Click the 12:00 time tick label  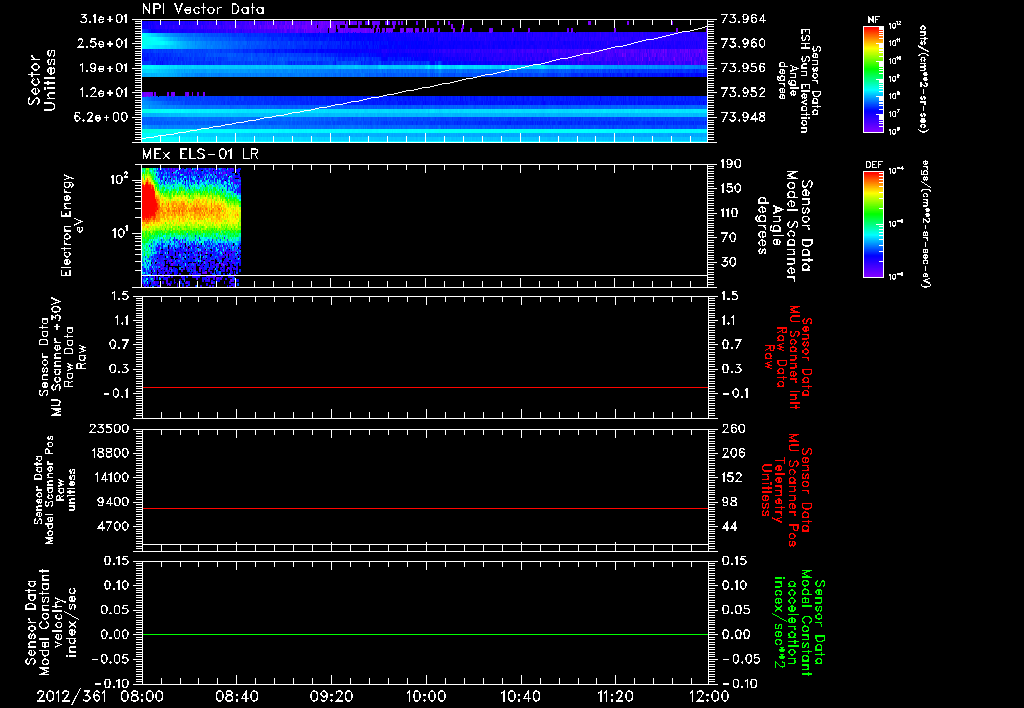point(709,696)
